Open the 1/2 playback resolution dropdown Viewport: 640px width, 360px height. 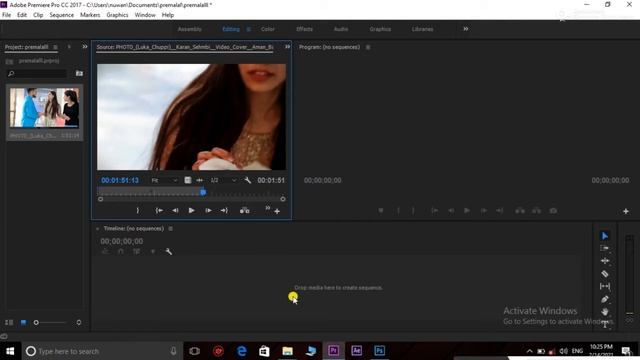tap(223, 180)
